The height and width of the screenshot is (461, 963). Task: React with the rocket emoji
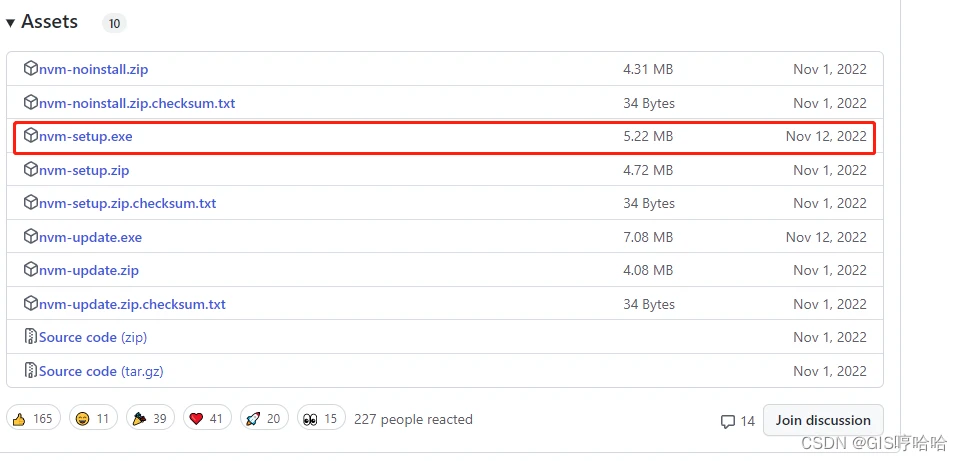tap(264, 419)
